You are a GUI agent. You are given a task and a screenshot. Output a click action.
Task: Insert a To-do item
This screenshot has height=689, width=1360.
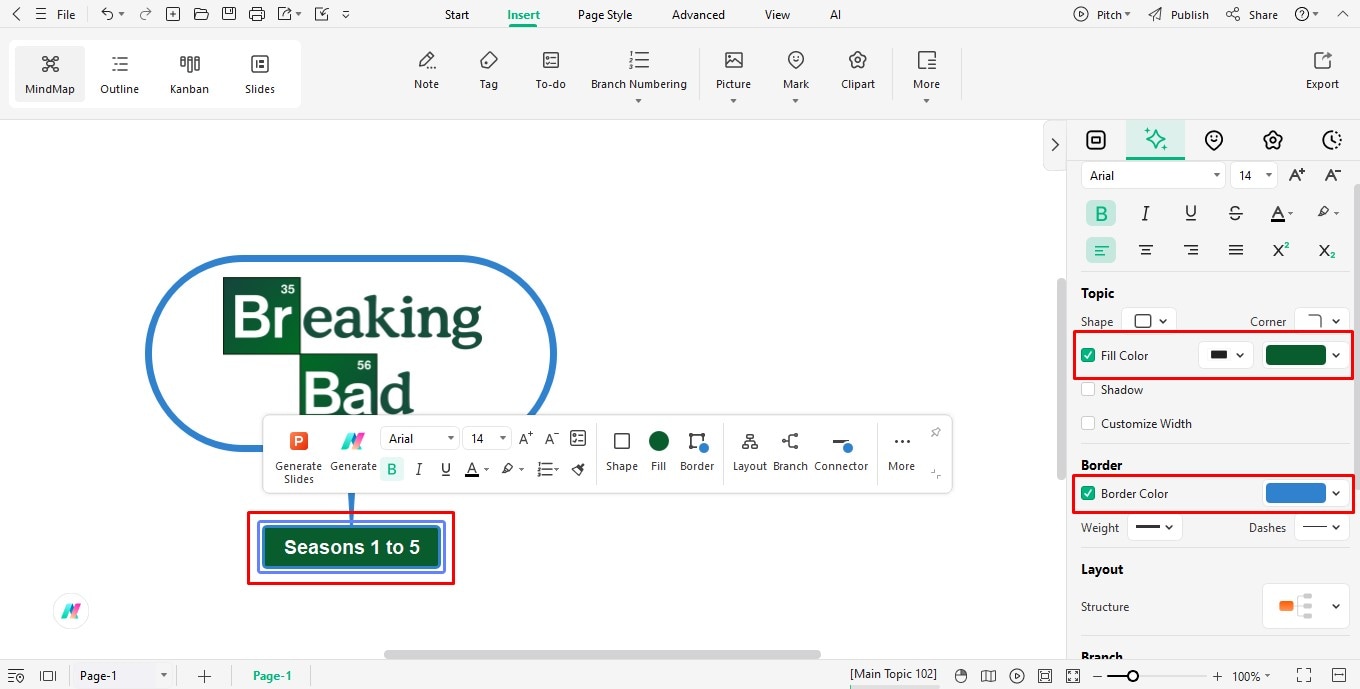pos(551,71)
